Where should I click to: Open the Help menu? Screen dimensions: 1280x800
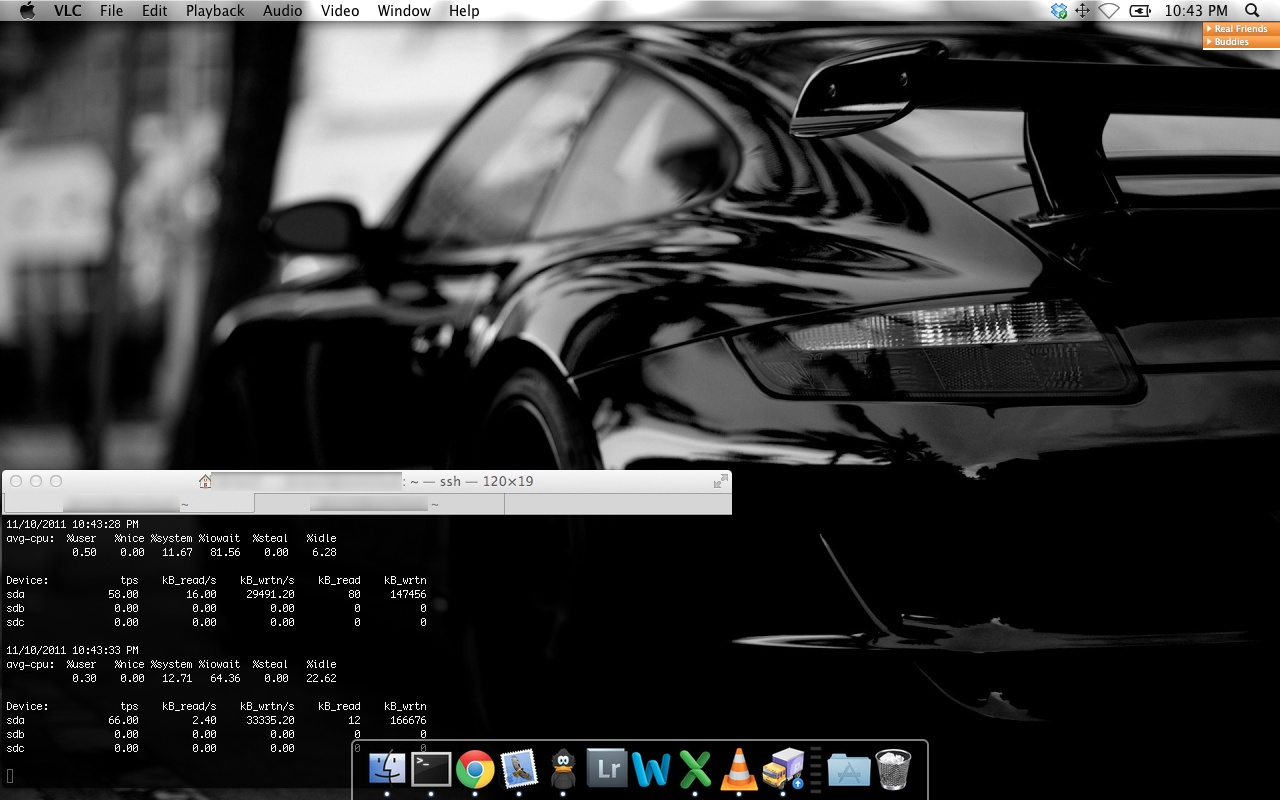coord(464,11)
